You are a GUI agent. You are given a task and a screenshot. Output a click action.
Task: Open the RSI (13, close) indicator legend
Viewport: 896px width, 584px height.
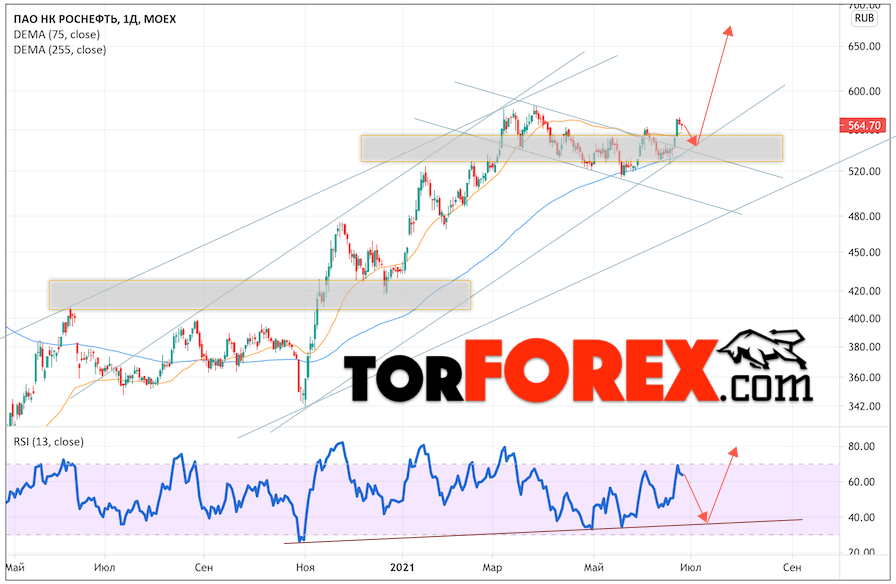[x=49, y=442]
